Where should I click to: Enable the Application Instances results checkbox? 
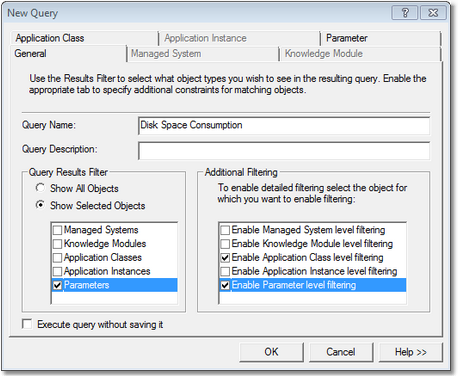[x=57, y=271]
